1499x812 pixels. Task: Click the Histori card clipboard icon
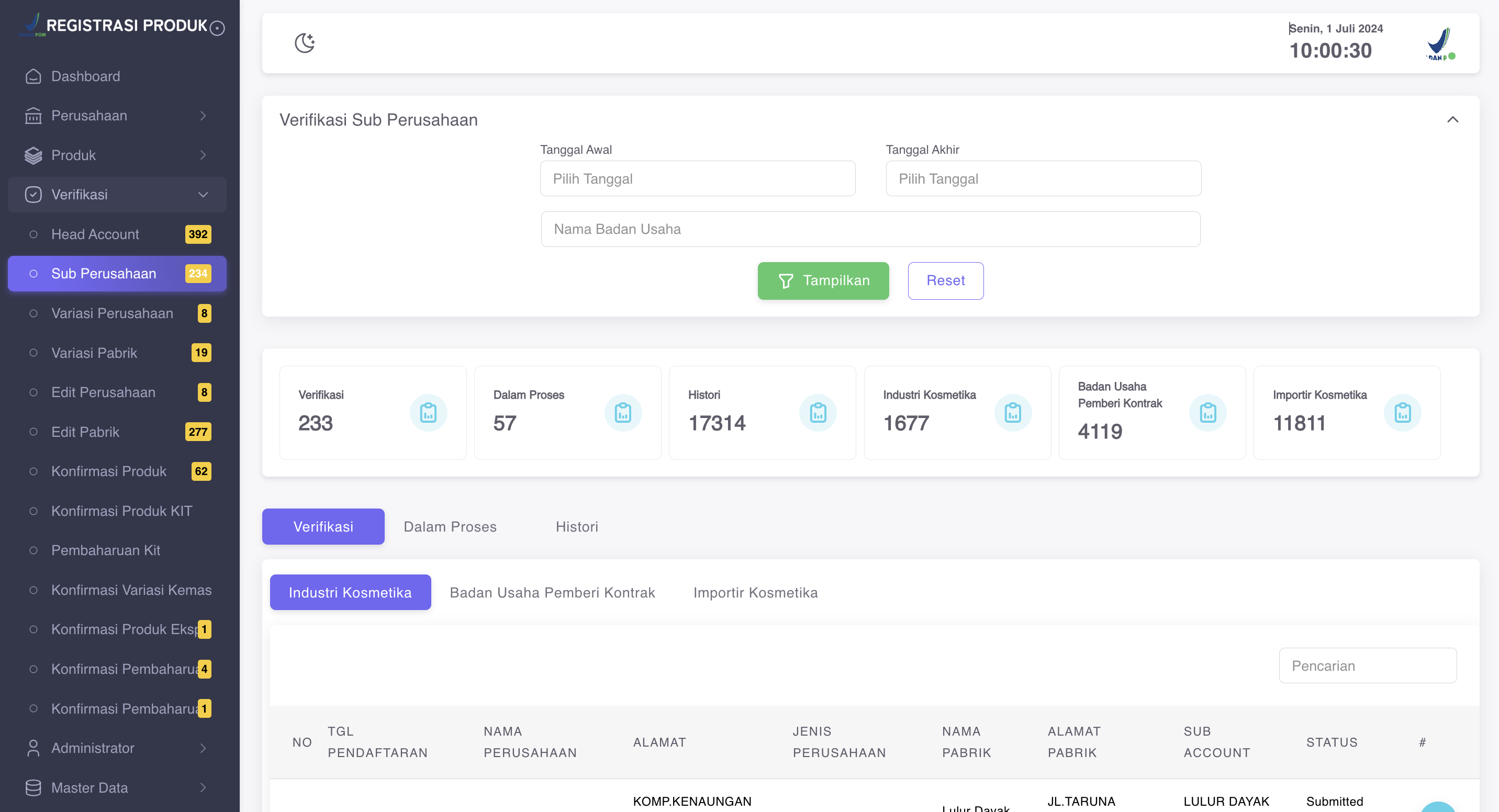[818, 412]
